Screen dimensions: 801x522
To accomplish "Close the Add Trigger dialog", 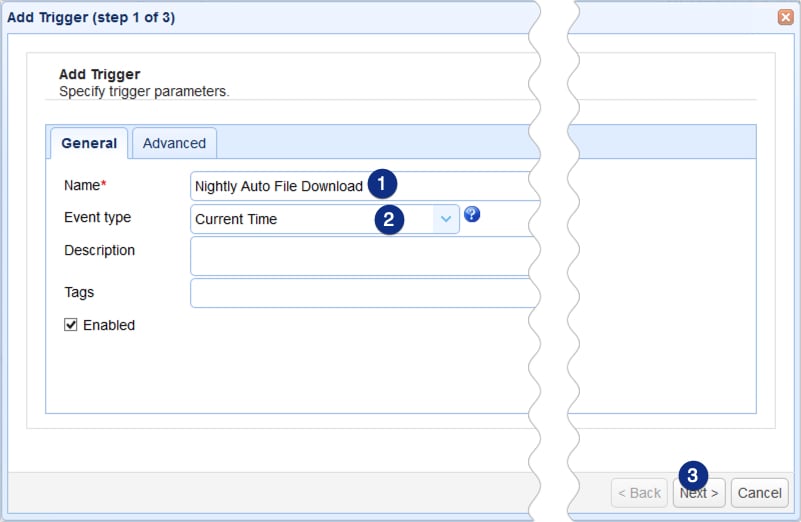I will 785,17.
